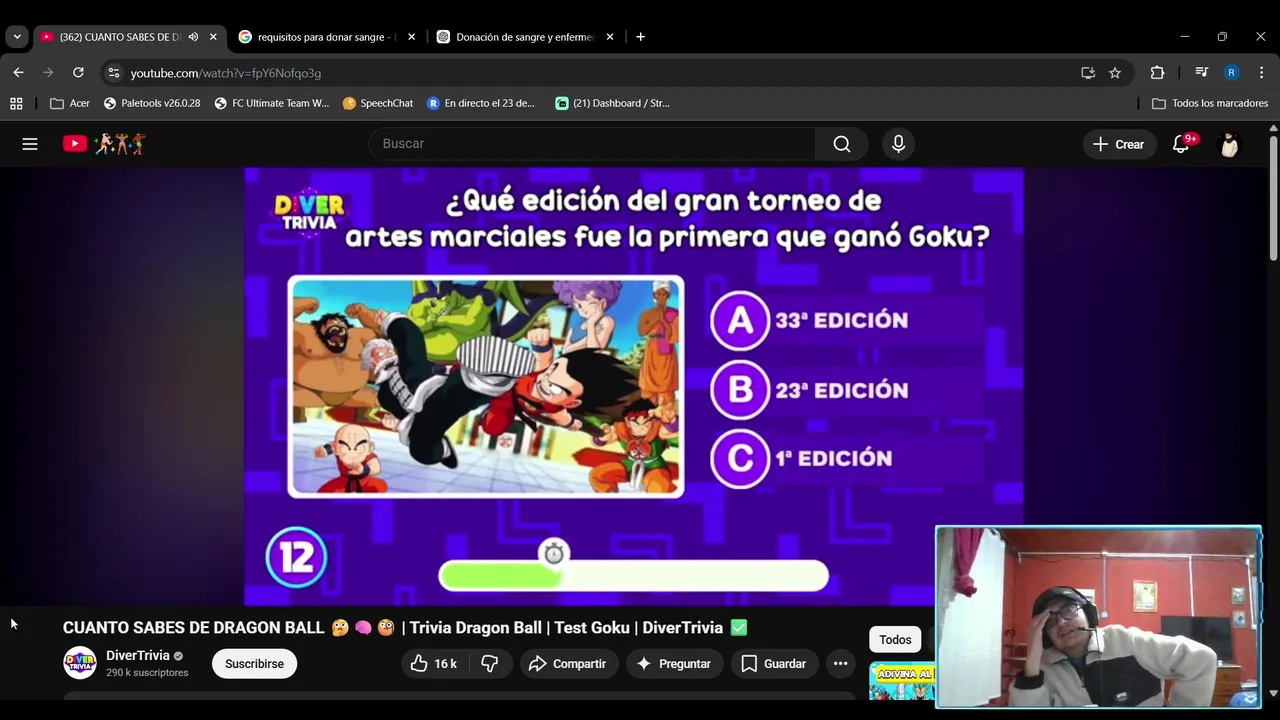Click the Guardar button
The height and width of the screenshot is (720, 1280).
pyautogui.click(x=773, y=664)
